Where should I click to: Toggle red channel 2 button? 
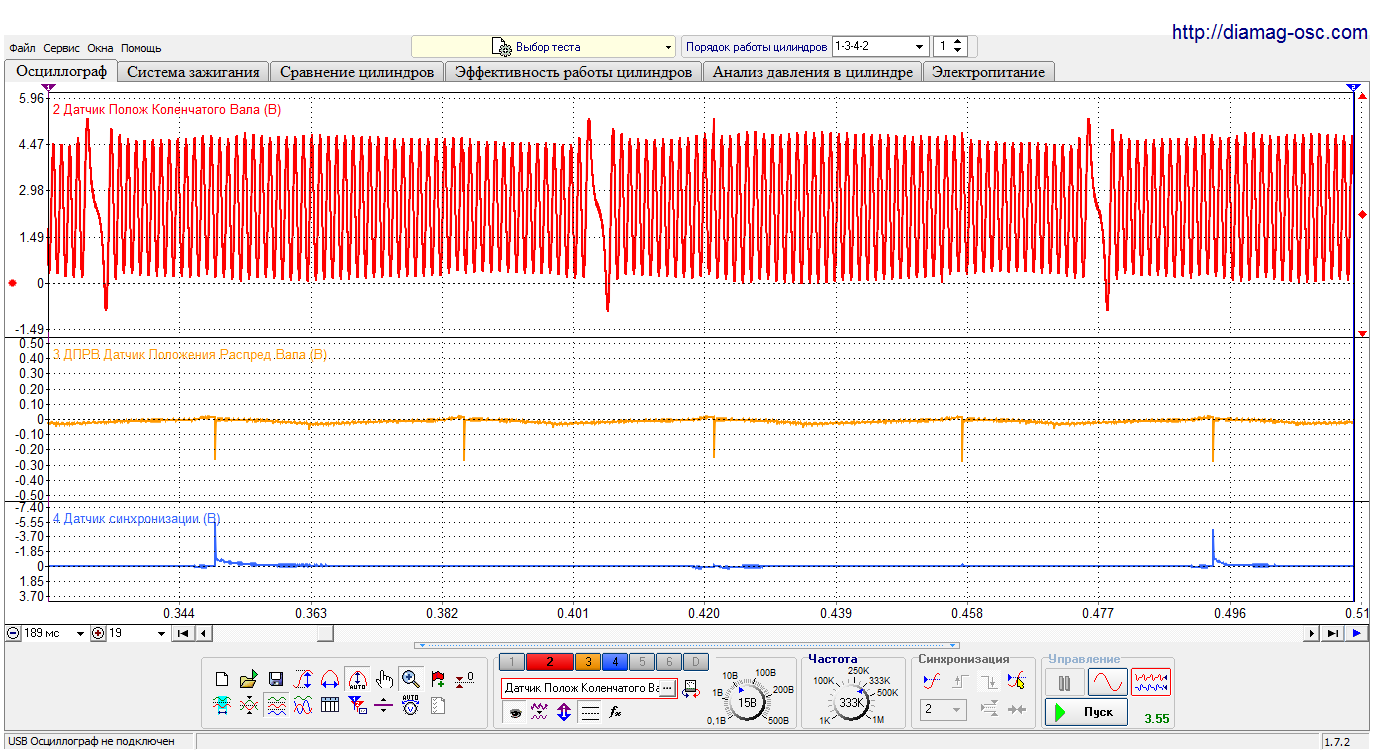coord(549,662)
